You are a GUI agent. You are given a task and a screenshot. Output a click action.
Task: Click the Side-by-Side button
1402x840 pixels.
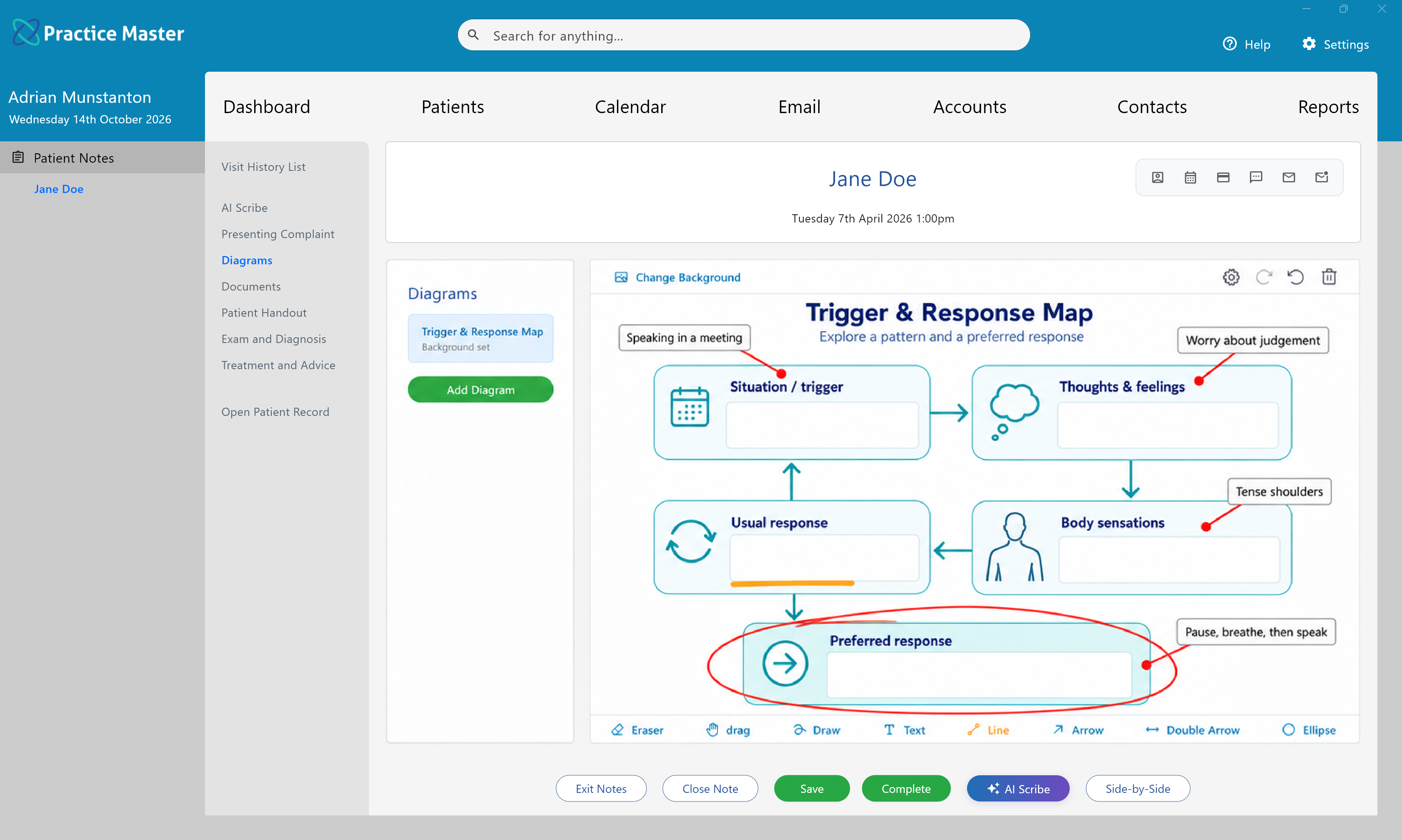(x=1138, y=788)
